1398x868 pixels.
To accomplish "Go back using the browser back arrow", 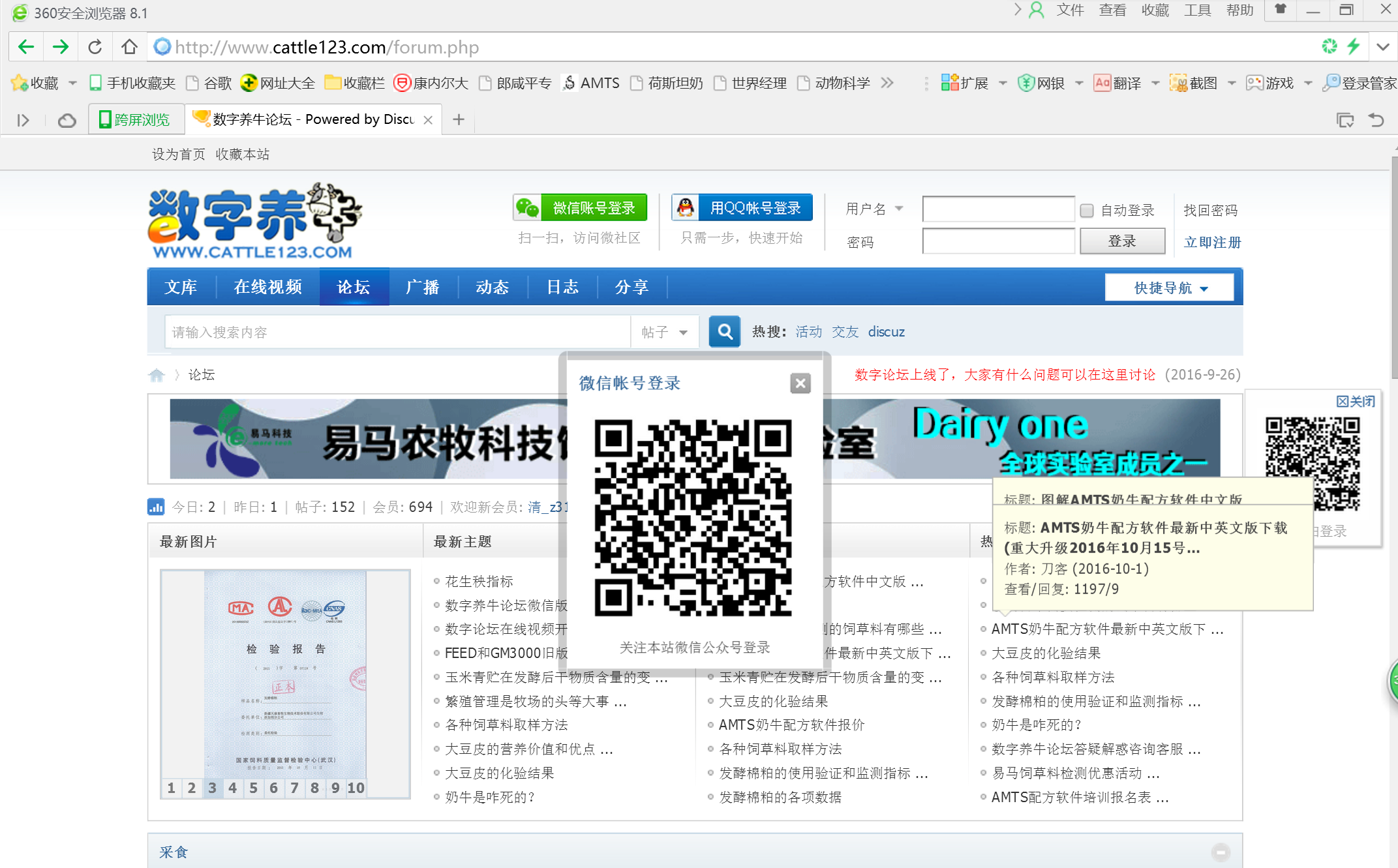I will pyautogui.click(x=26, y=47).
